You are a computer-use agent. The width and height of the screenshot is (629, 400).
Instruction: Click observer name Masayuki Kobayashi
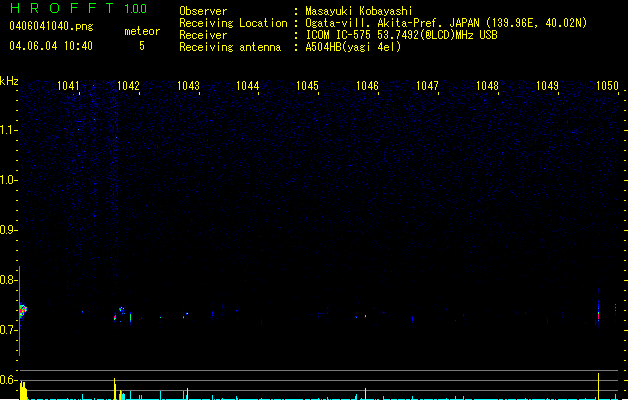point(359,11)
